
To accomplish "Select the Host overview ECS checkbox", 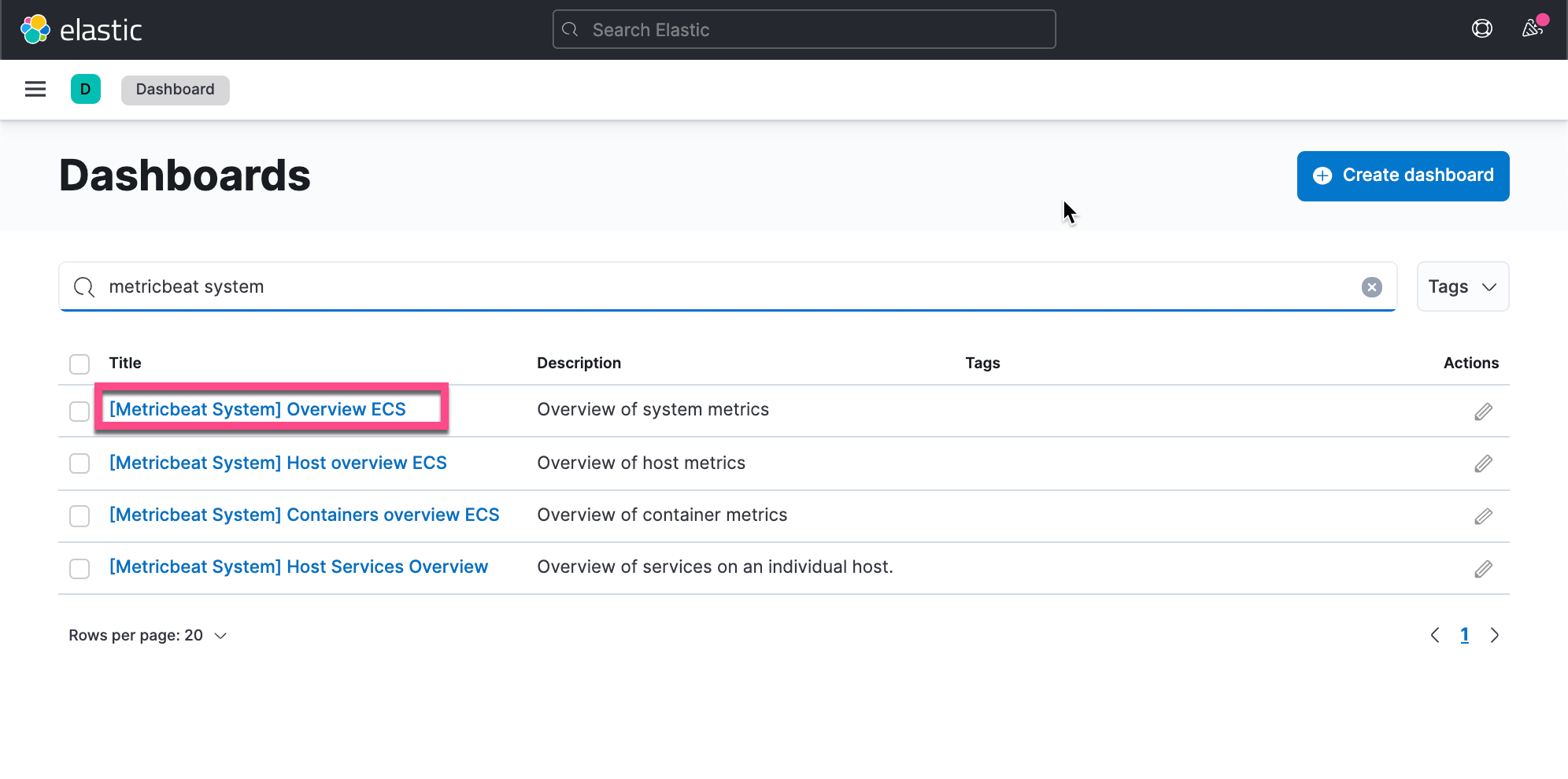I will click(x=80, y=463).
